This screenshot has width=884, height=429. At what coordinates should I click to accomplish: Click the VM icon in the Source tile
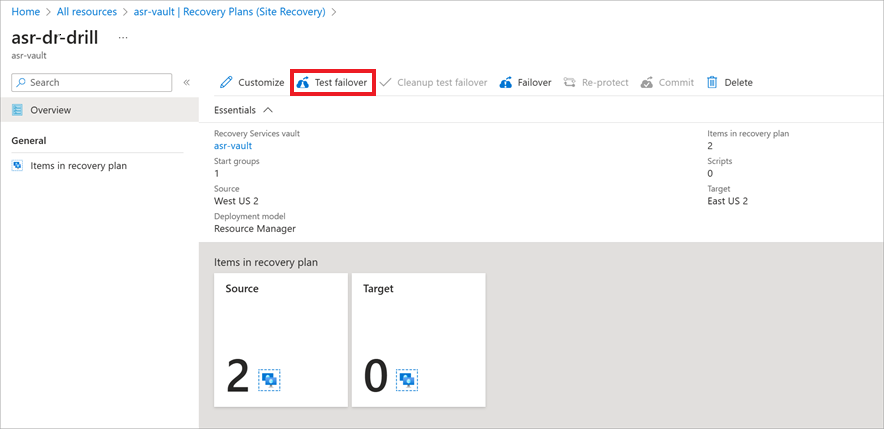pos(270,381)
